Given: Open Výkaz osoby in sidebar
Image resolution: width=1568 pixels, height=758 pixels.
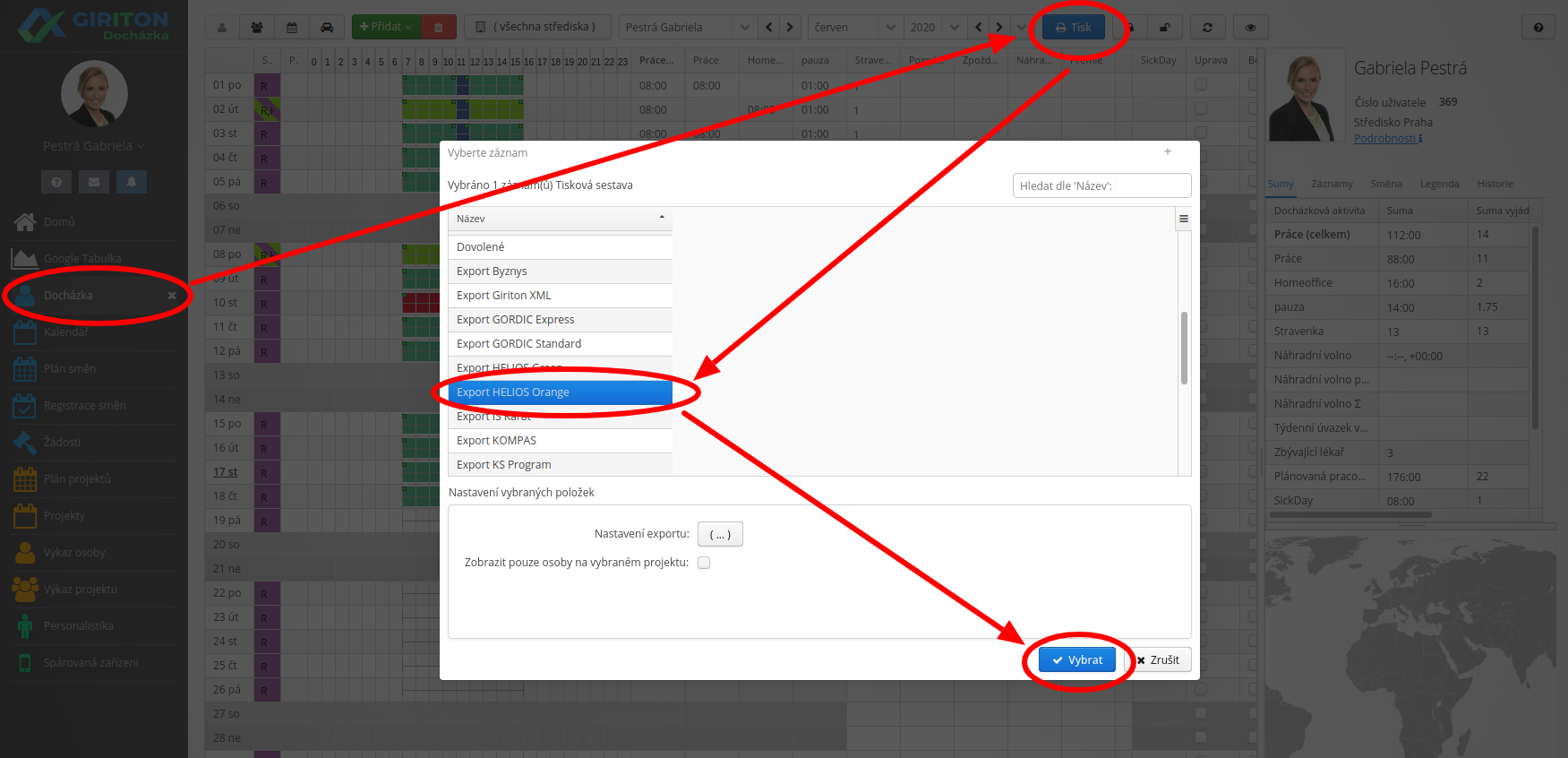Looking at the screenshot, I should [x=94, y=552].
